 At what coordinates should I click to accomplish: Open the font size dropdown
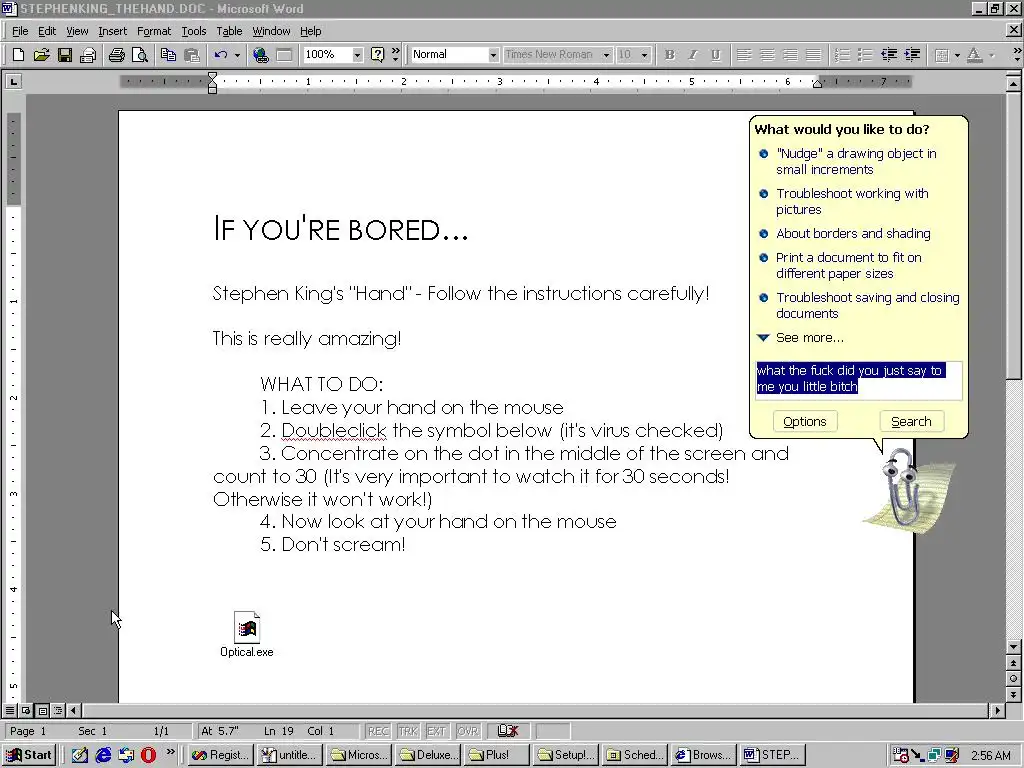pos(645,55)
